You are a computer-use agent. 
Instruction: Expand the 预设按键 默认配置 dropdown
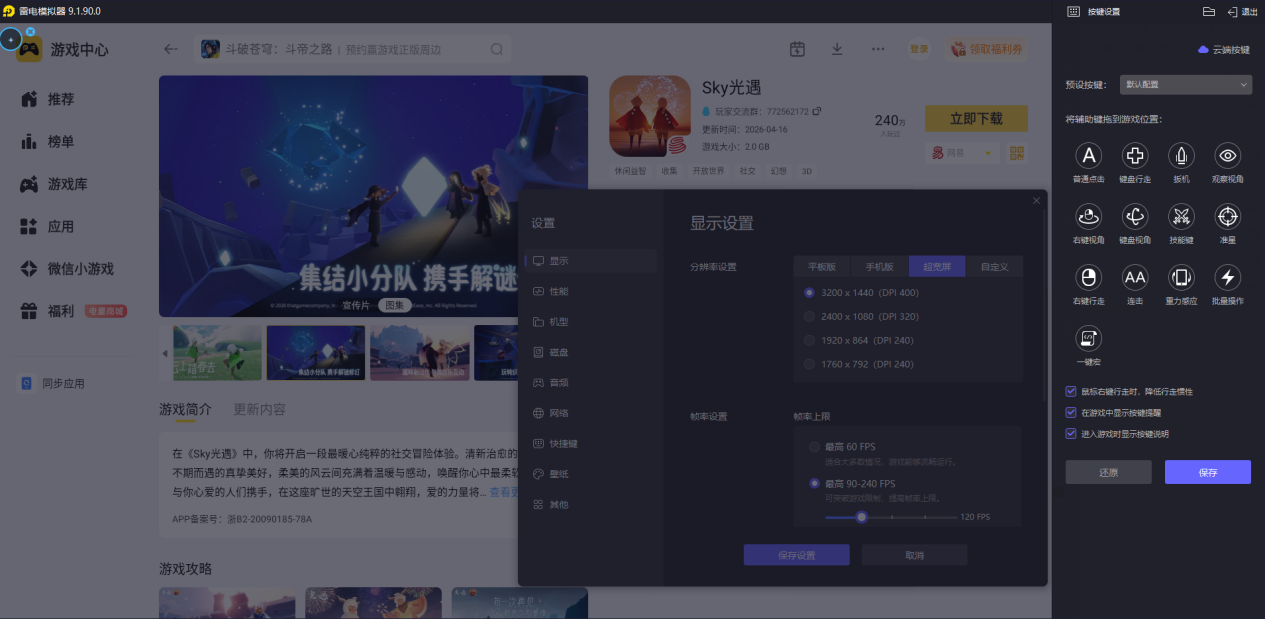pyautogui.click(x=1184, y=85)
